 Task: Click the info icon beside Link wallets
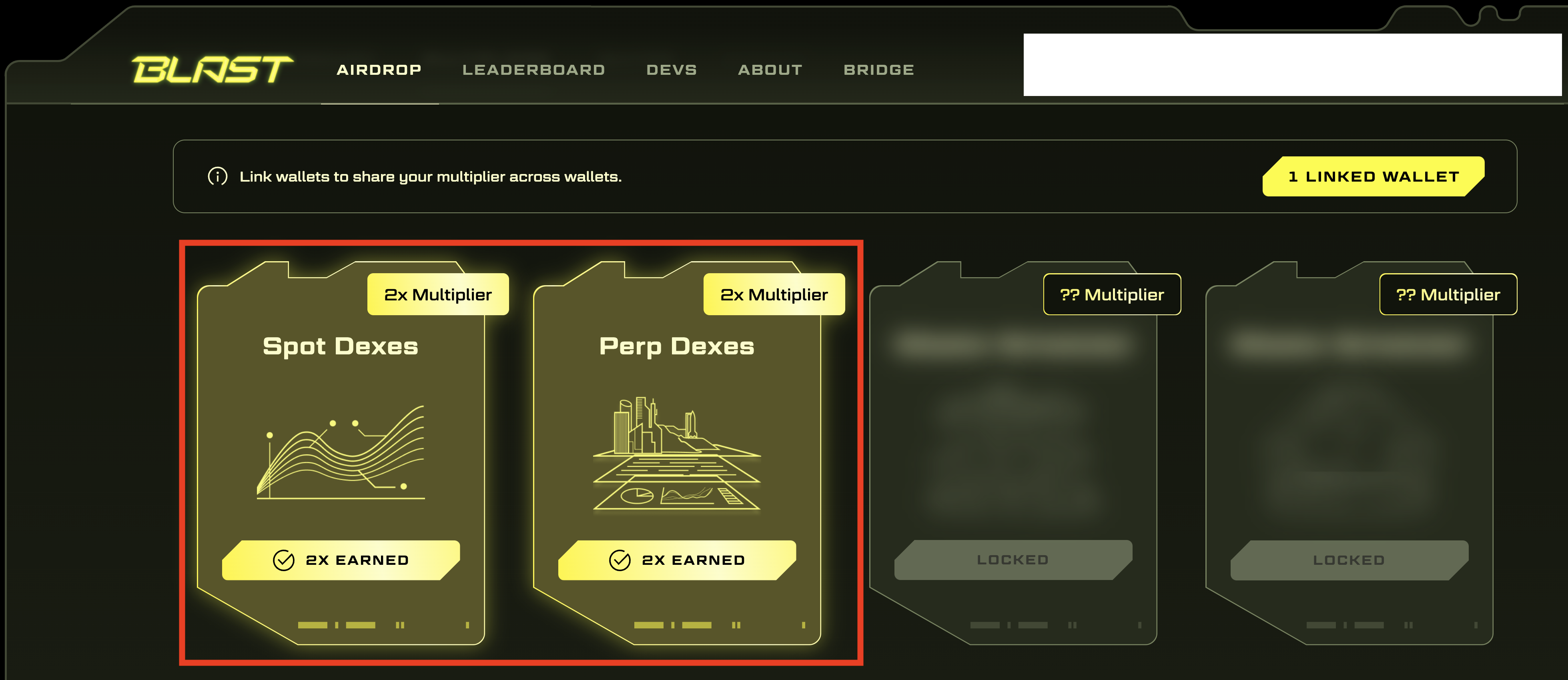tap(217, 176)
